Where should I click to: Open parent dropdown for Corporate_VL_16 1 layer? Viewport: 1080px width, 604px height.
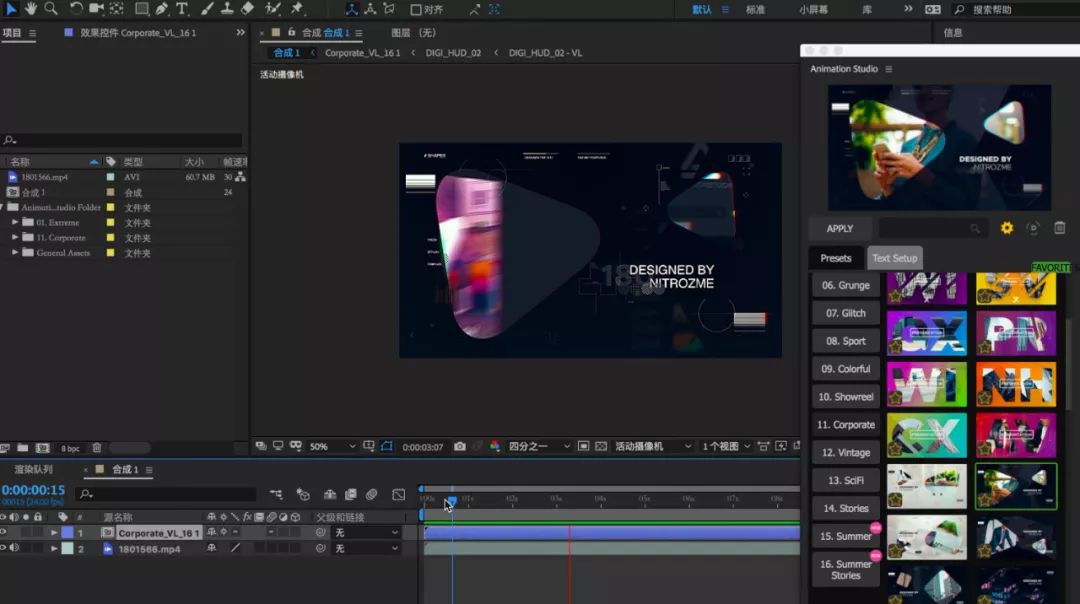(366, 532)
